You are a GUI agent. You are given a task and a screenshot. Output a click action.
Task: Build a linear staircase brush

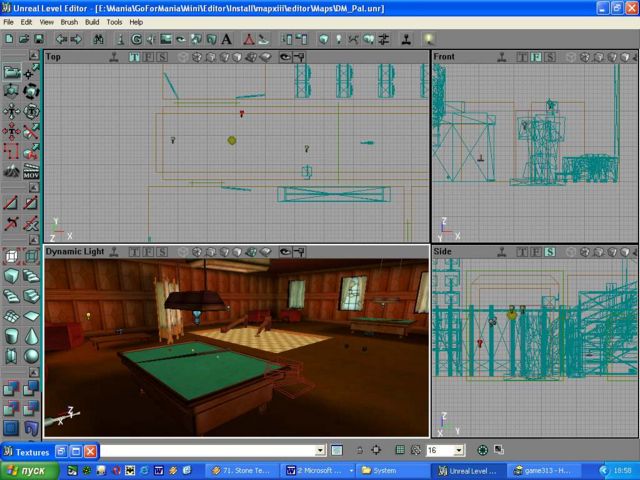[x=31, y=296]
